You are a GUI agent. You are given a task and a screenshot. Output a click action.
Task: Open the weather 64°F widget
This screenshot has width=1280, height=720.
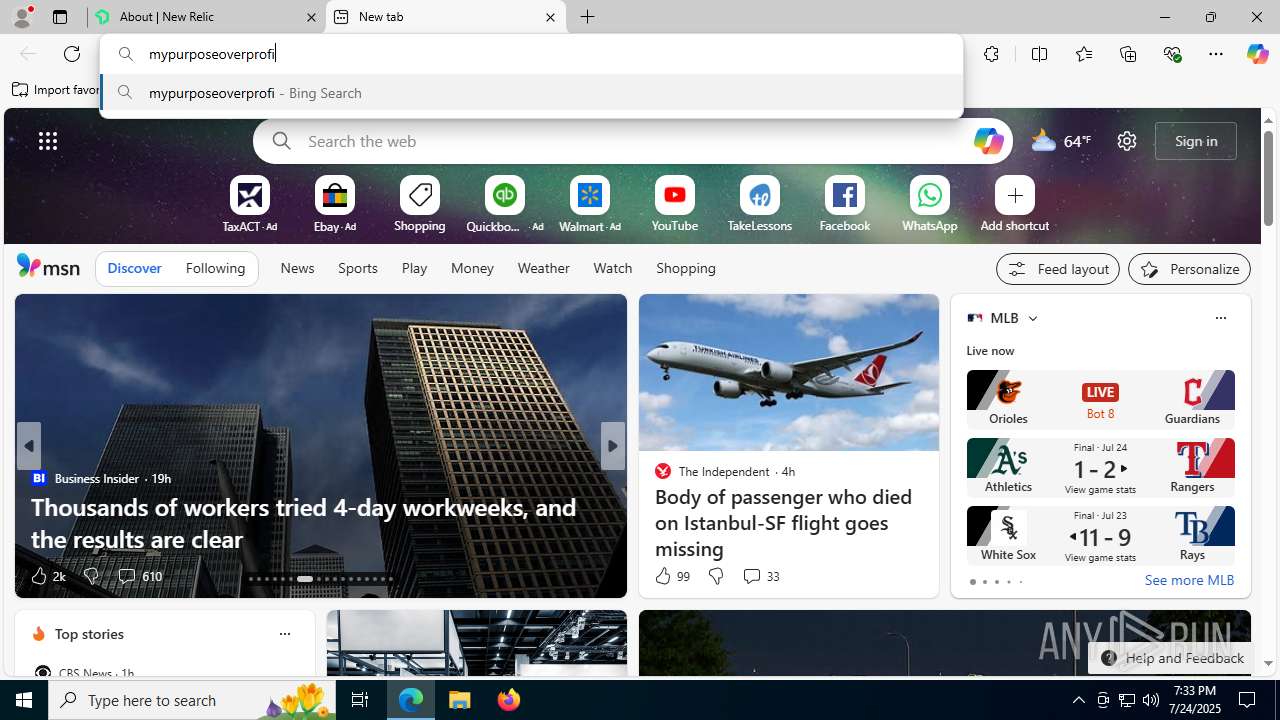[x=1061, y=141]
